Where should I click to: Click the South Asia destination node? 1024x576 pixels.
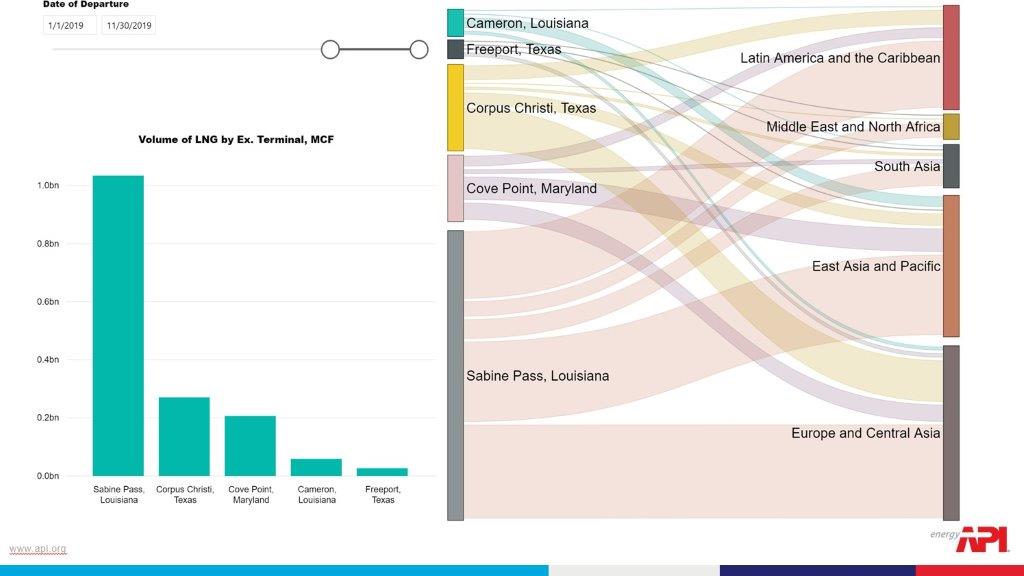point(951,166)
